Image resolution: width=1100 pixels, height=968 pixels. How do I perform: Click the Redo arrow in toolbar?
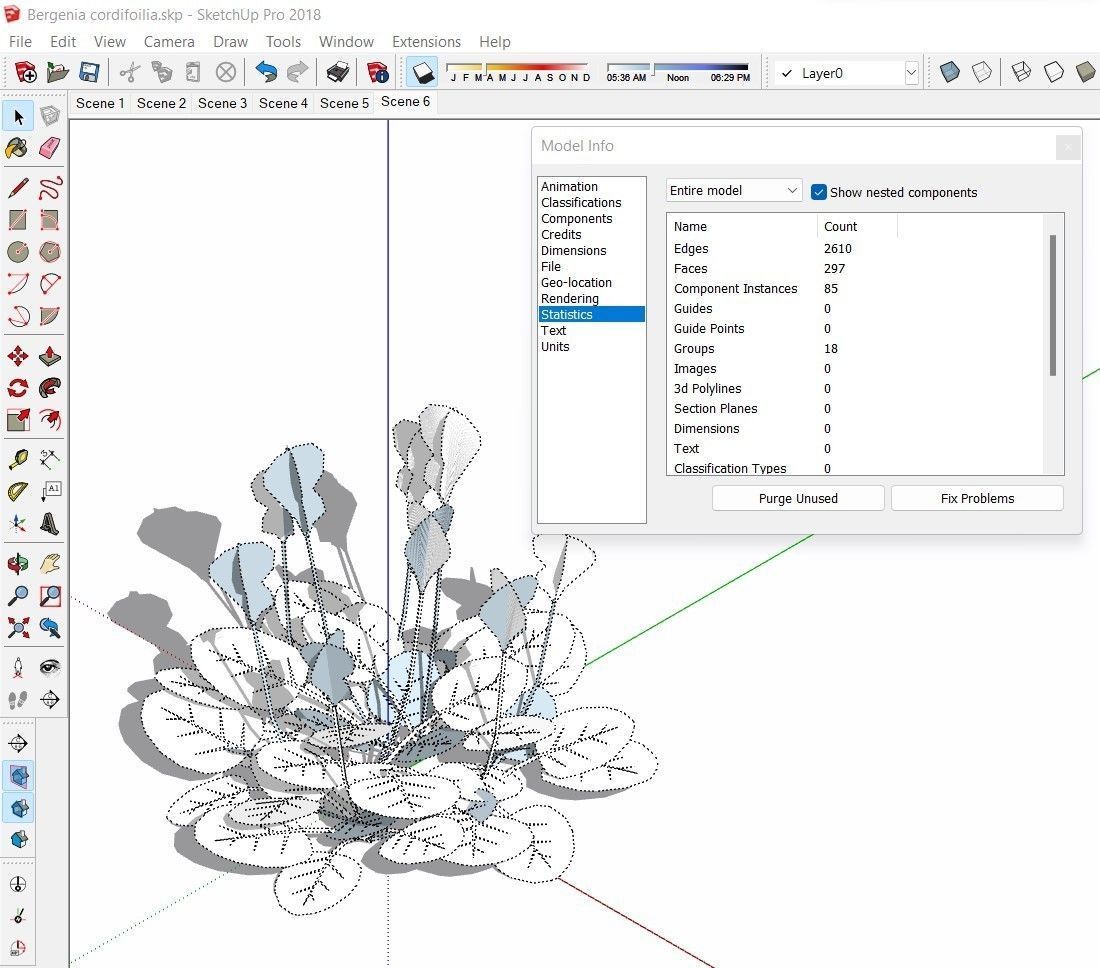(x=297, y=72)
